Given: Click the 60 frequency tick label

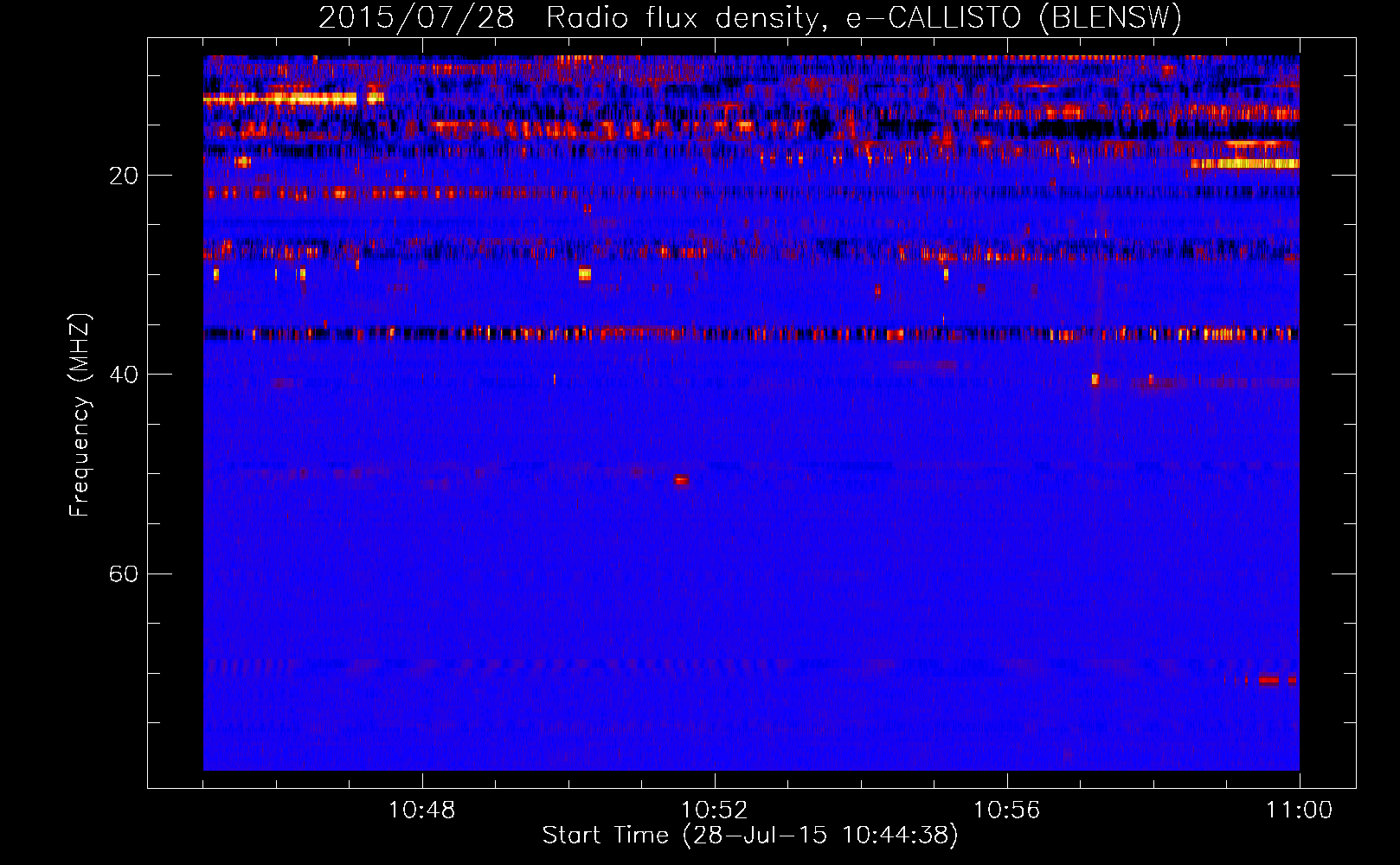Looking at the screenshot, I should (124, 573).
